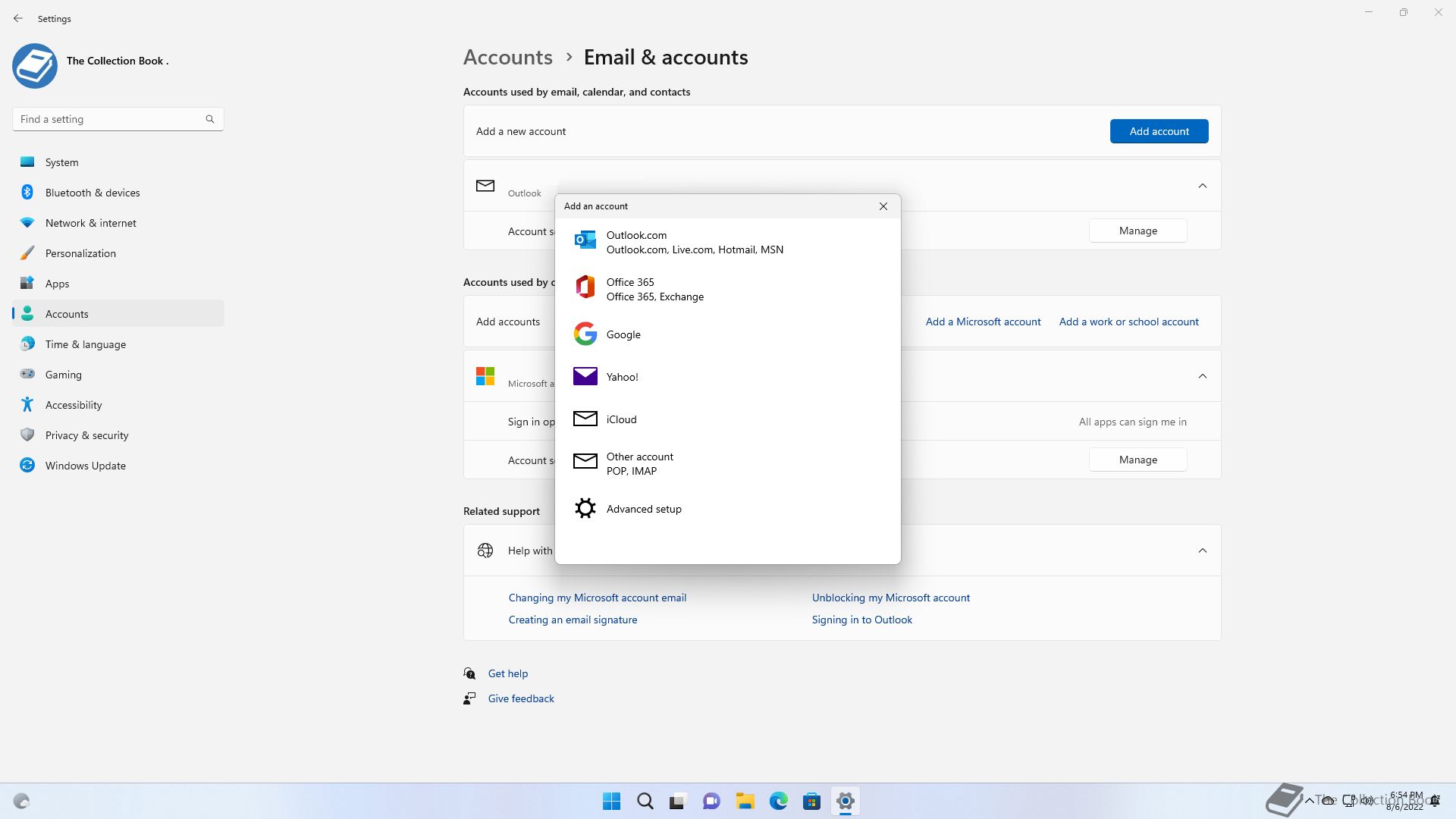Image resolution: width=1456 pixels, height=819 pixels.
Task: Open Task View on the taskbar
Action: tap(678, 801)
